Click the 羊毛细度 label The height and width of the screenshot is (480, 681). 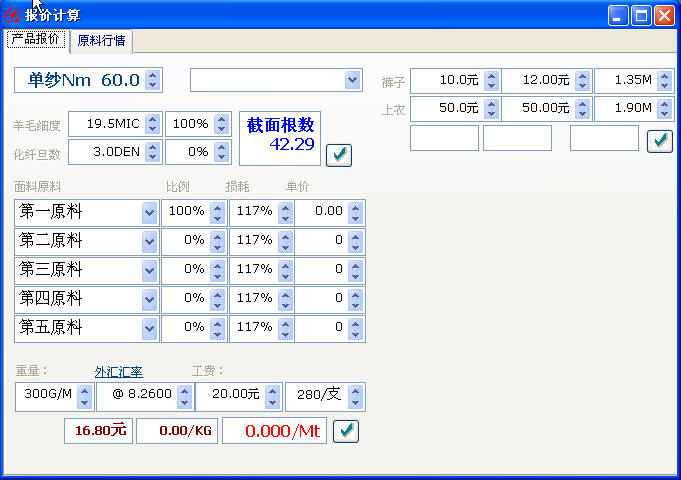tap(36, 126)
